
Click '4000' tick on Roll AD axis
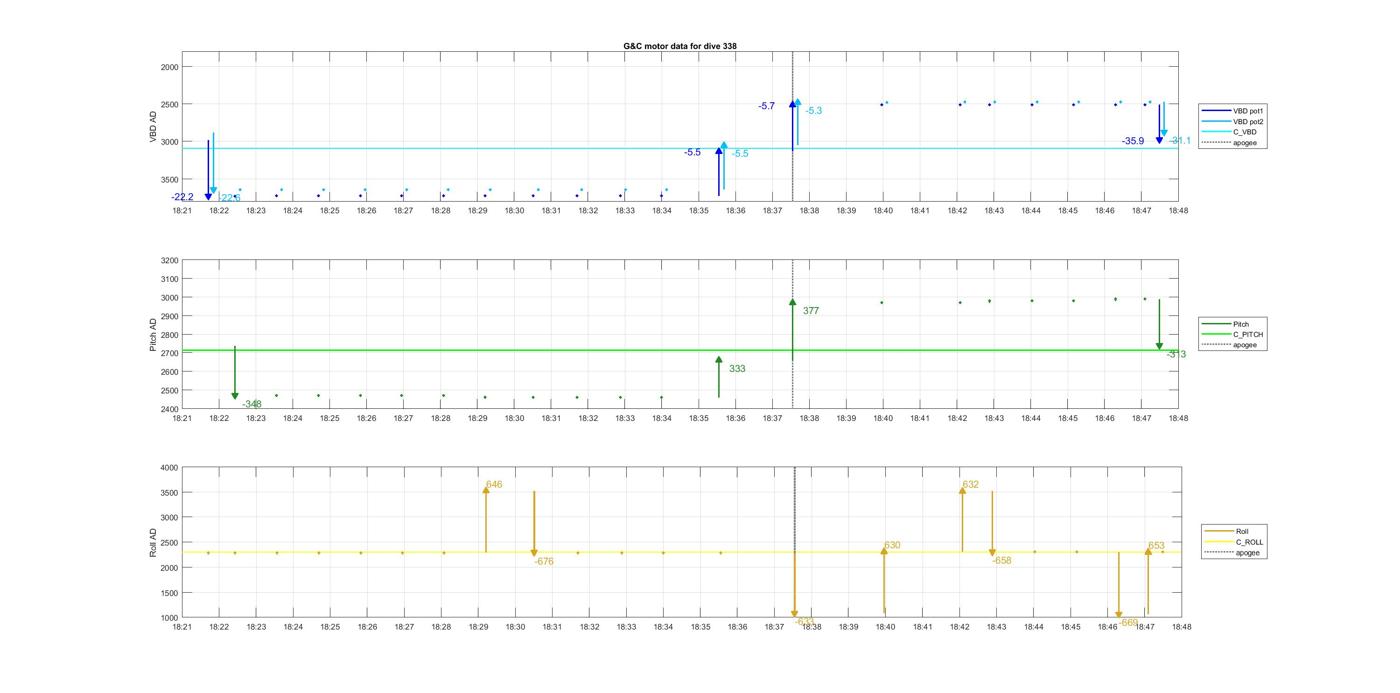169,467
